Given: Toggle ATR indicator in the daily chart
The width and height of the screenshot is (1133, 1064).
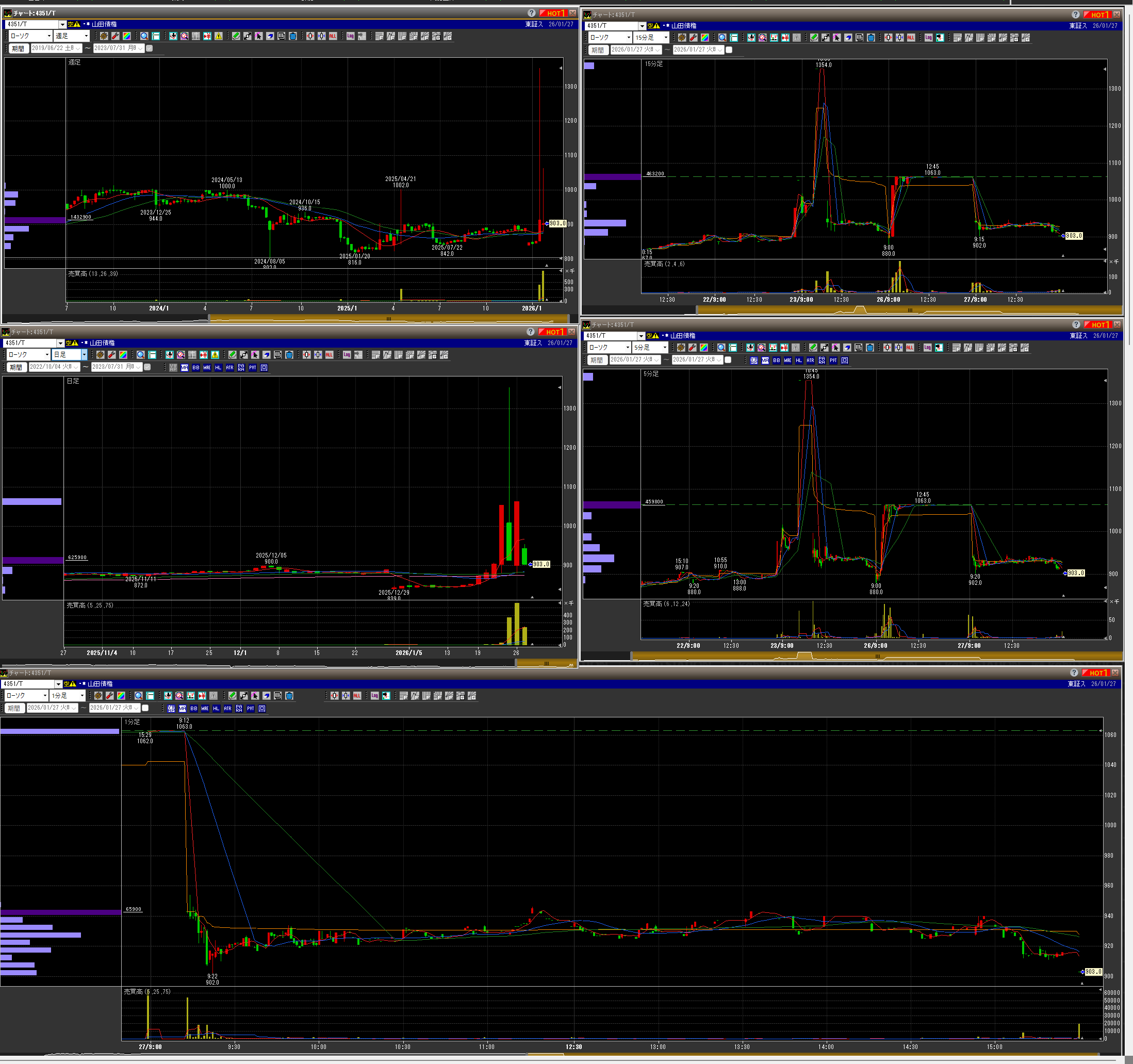Looking at the screenshot, I should coord(229,368).
